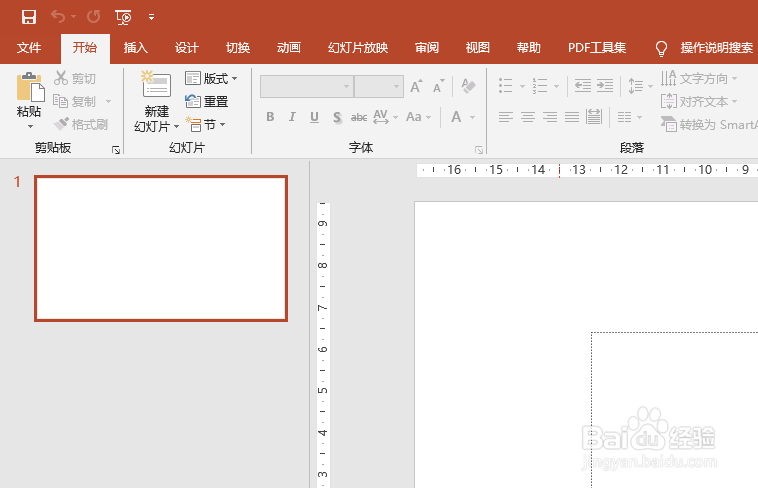758x488 pixels.
Task: Click the bullets list icon
Action: tap(506, 86)
